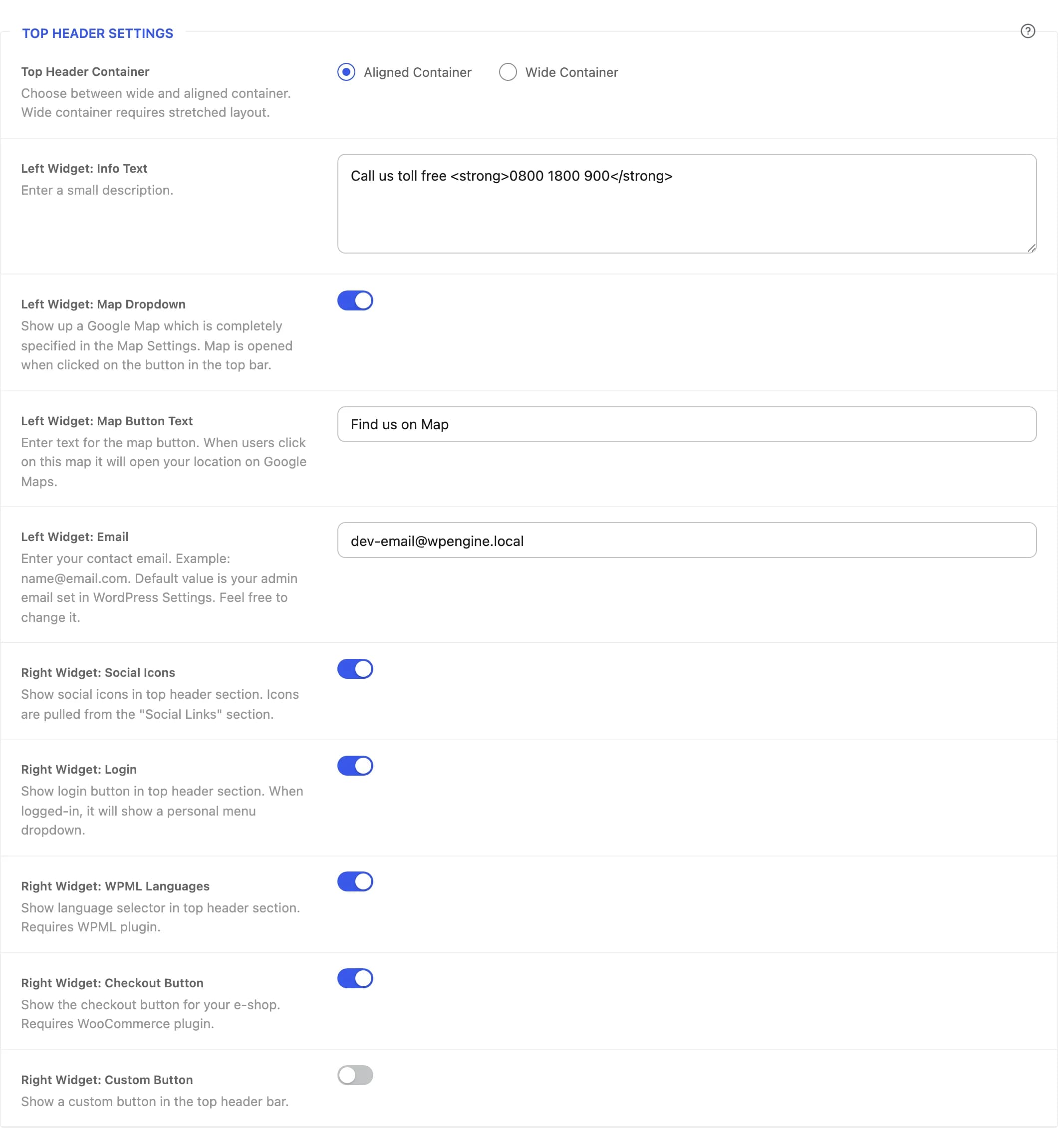Click the 'Left Widget: Map Button Text' label
This screenshot has height=1148, width=1058.
point(107,421)
